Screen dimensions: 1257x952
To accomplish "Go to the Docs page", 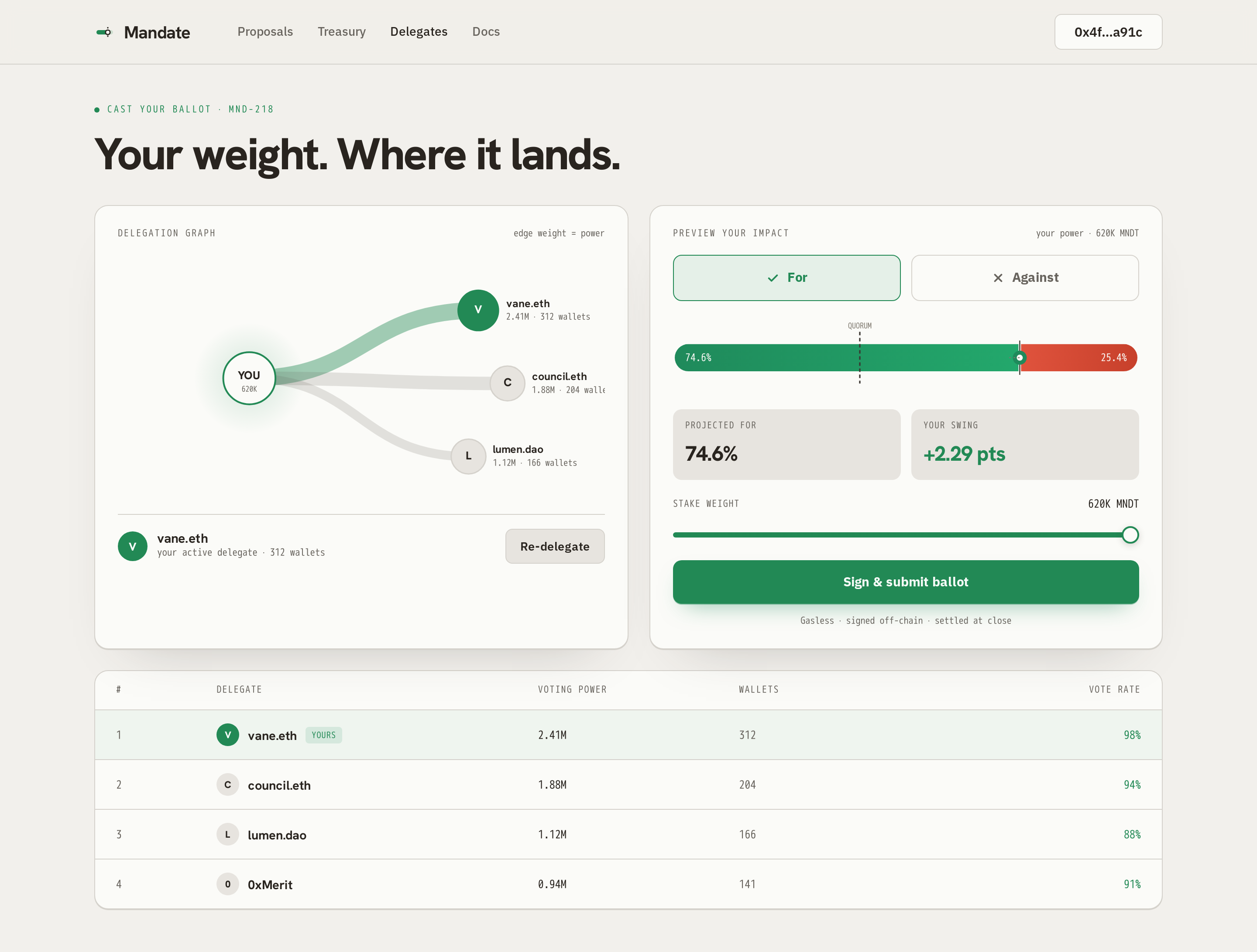I will (x=486, y=32).
